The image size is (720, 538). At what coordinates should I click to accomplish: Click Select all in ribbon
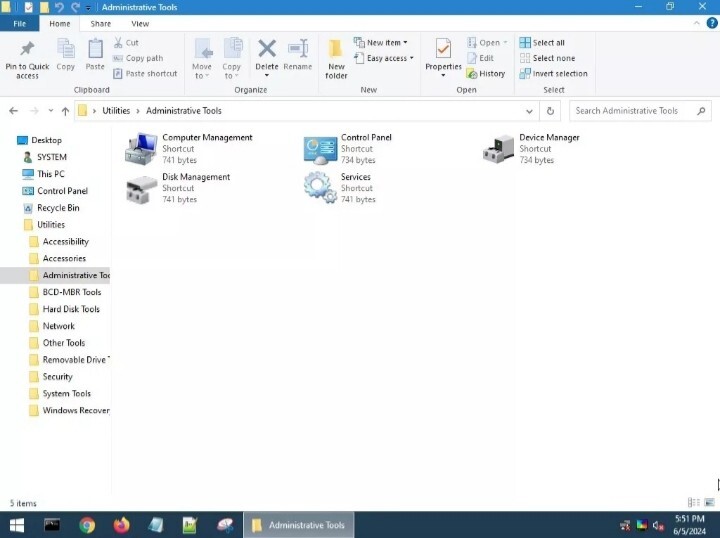tap(542, 43)
